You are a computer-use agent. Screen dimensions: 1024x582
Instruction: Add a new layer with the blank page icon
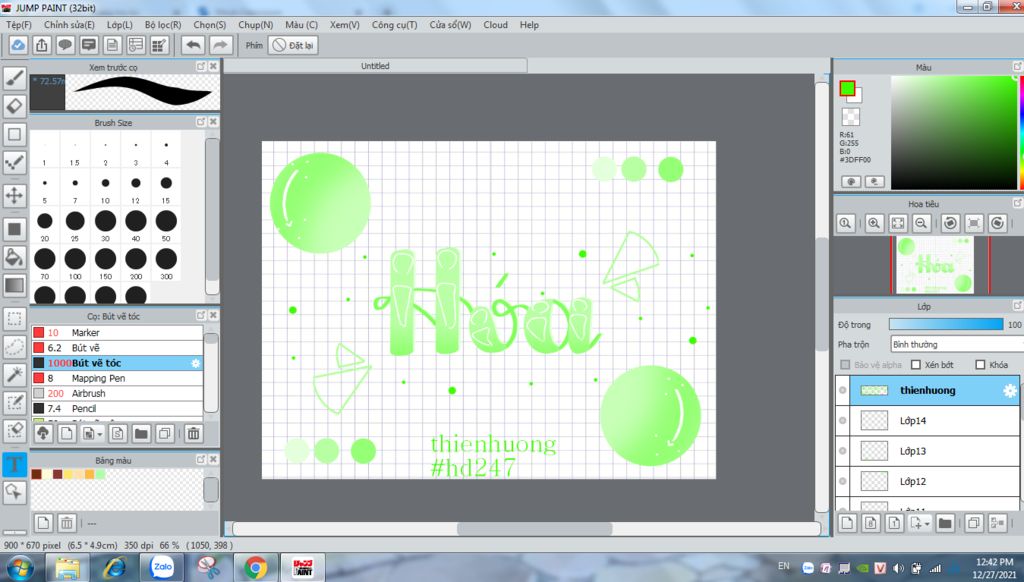coord(847,523)
